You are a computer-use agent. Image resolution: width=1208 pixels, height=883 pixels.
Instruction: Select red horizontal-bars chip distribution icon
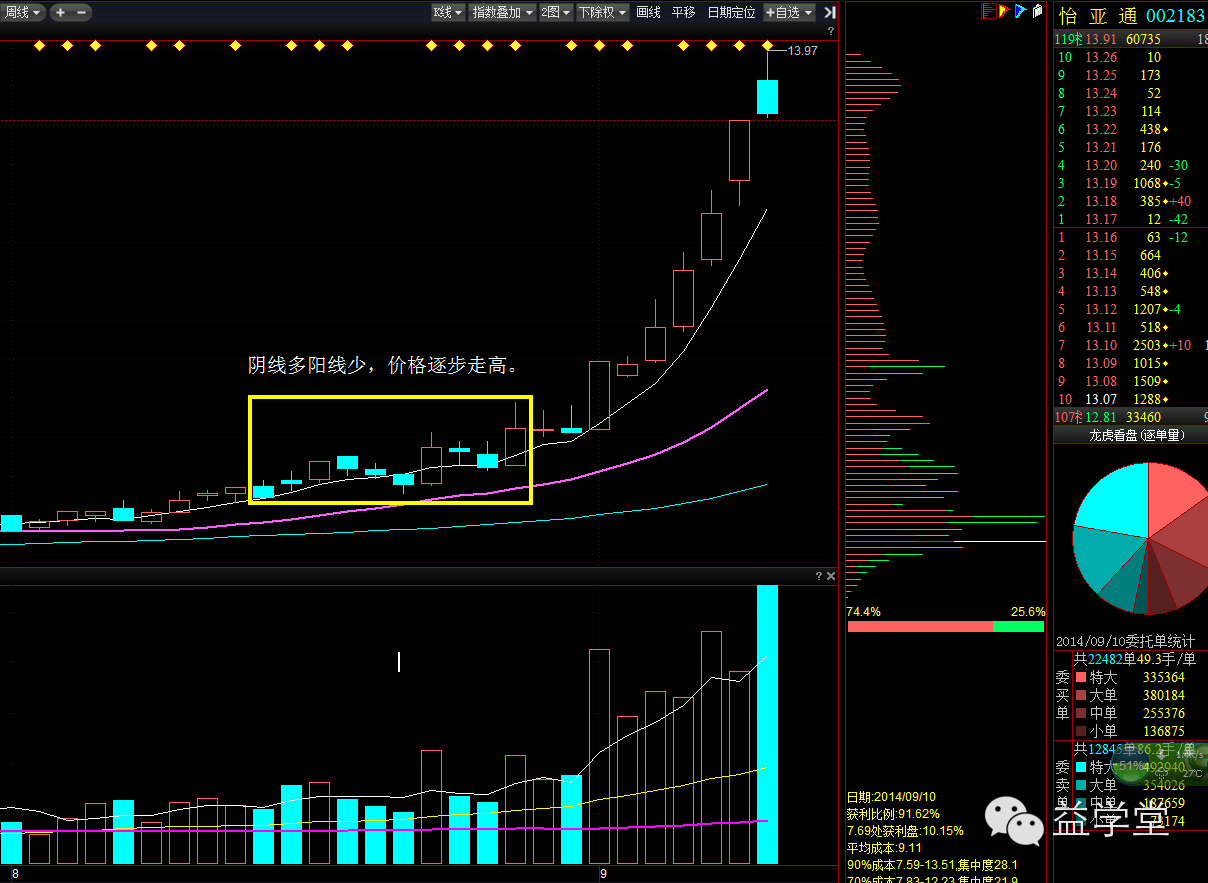989,11
